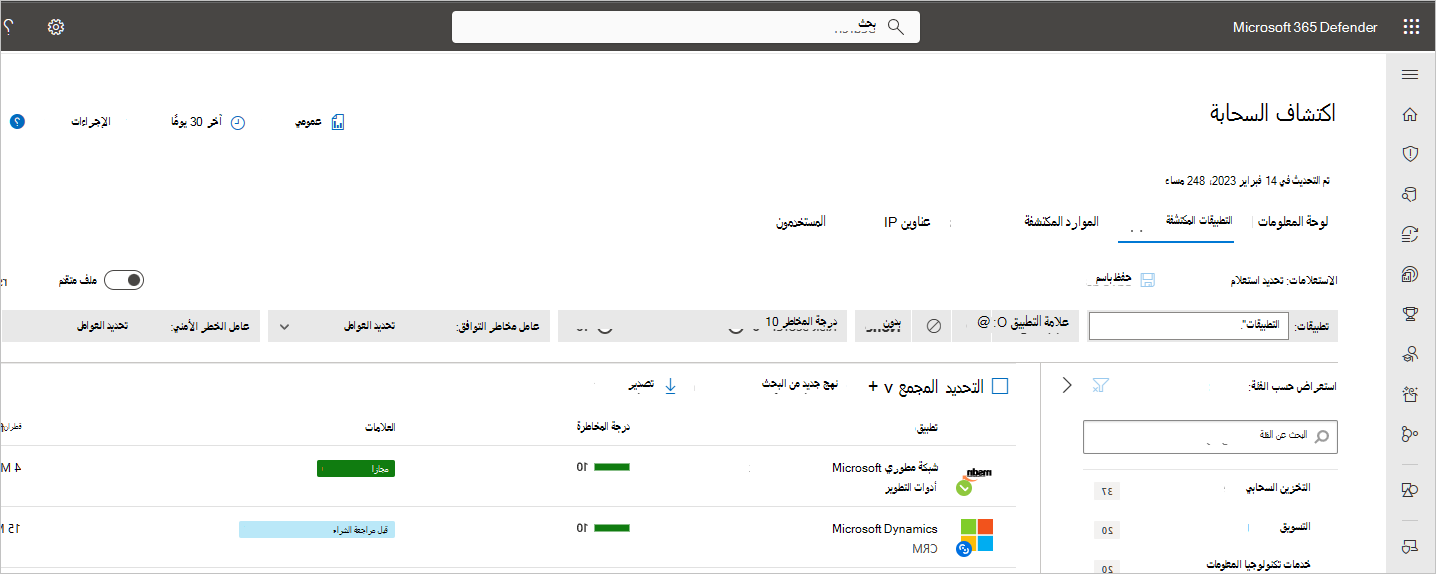Switch to the التطبيقات المكتشفة discovered apps tab

coord(1198,221)
